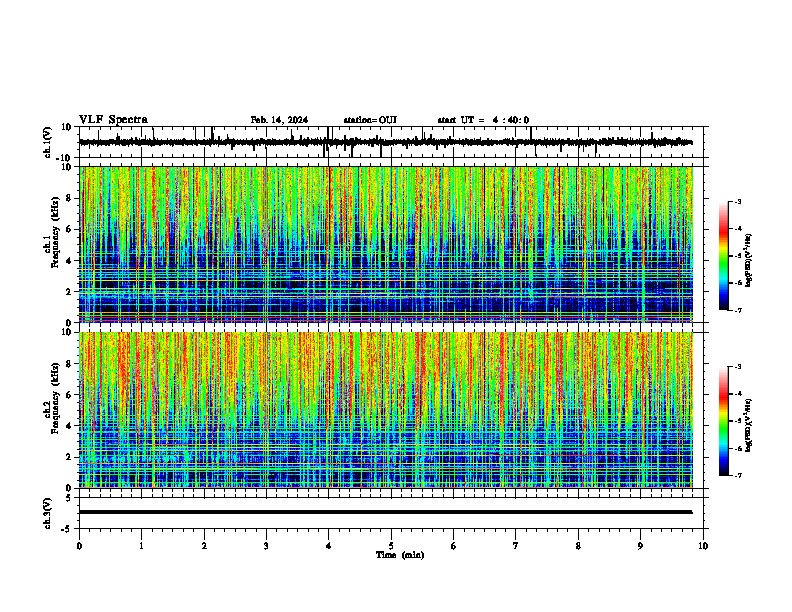Image resolution: width=792 pixels, height=612 pixels.
Task: Click the "ch.1(V)" waveform axis label
Action: [x=48, y=142]
